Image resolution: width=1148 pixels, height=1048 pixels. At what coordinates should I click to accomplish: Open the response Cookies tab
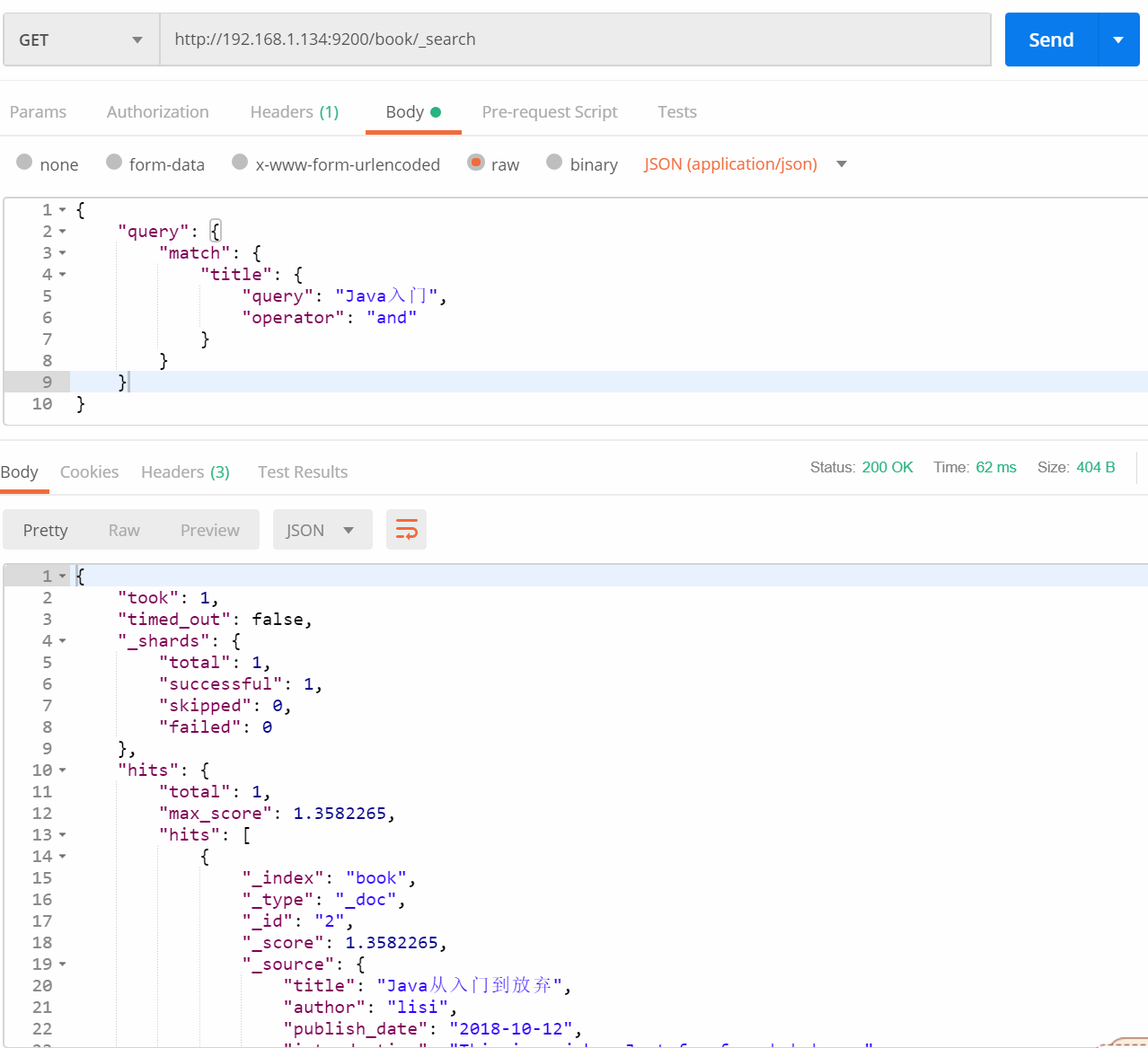pyautogui.click(x=89, y=472)
